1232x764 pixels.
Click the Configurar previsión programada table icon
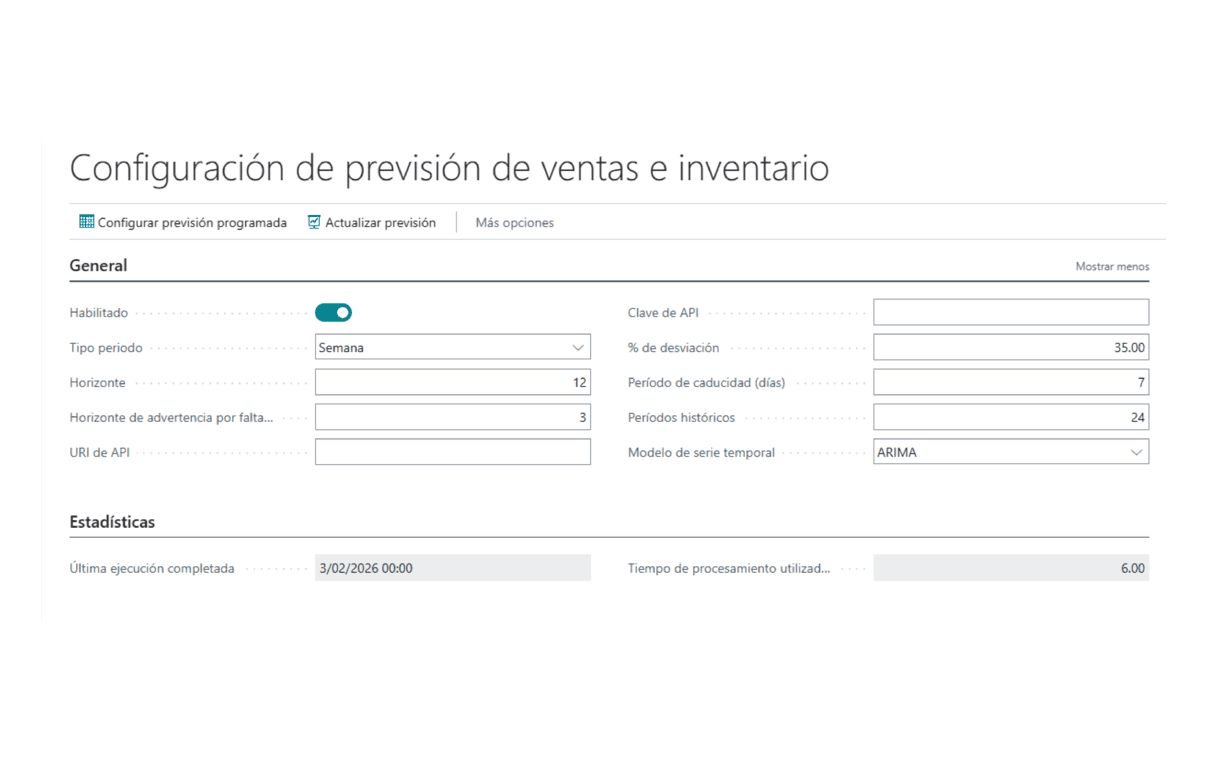coord(86,222)
